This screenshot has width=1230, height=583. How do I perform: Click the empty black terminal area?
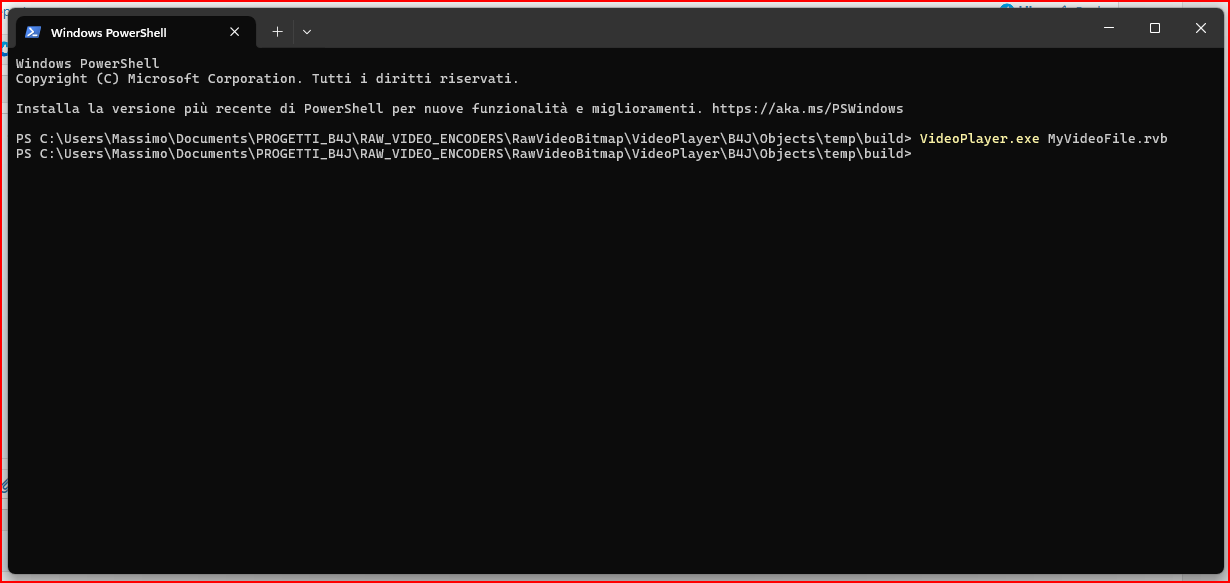615,370
